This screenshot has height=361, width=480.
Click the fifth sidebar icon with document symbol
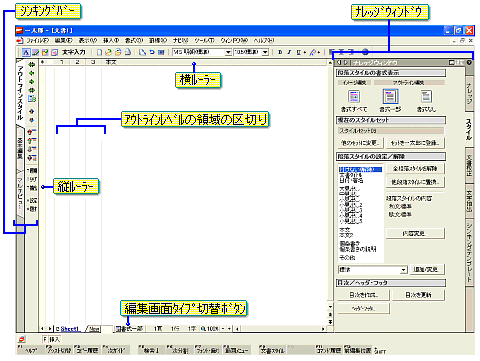tap(32, 99)
